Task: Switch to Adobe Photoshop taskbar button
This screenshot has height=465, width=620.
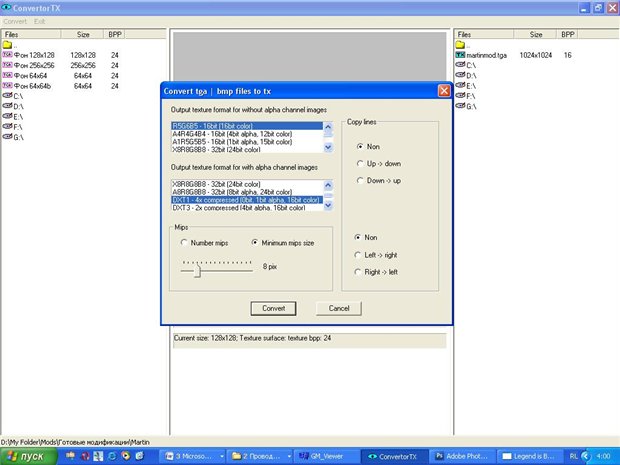Action: (x=461, y=456)
